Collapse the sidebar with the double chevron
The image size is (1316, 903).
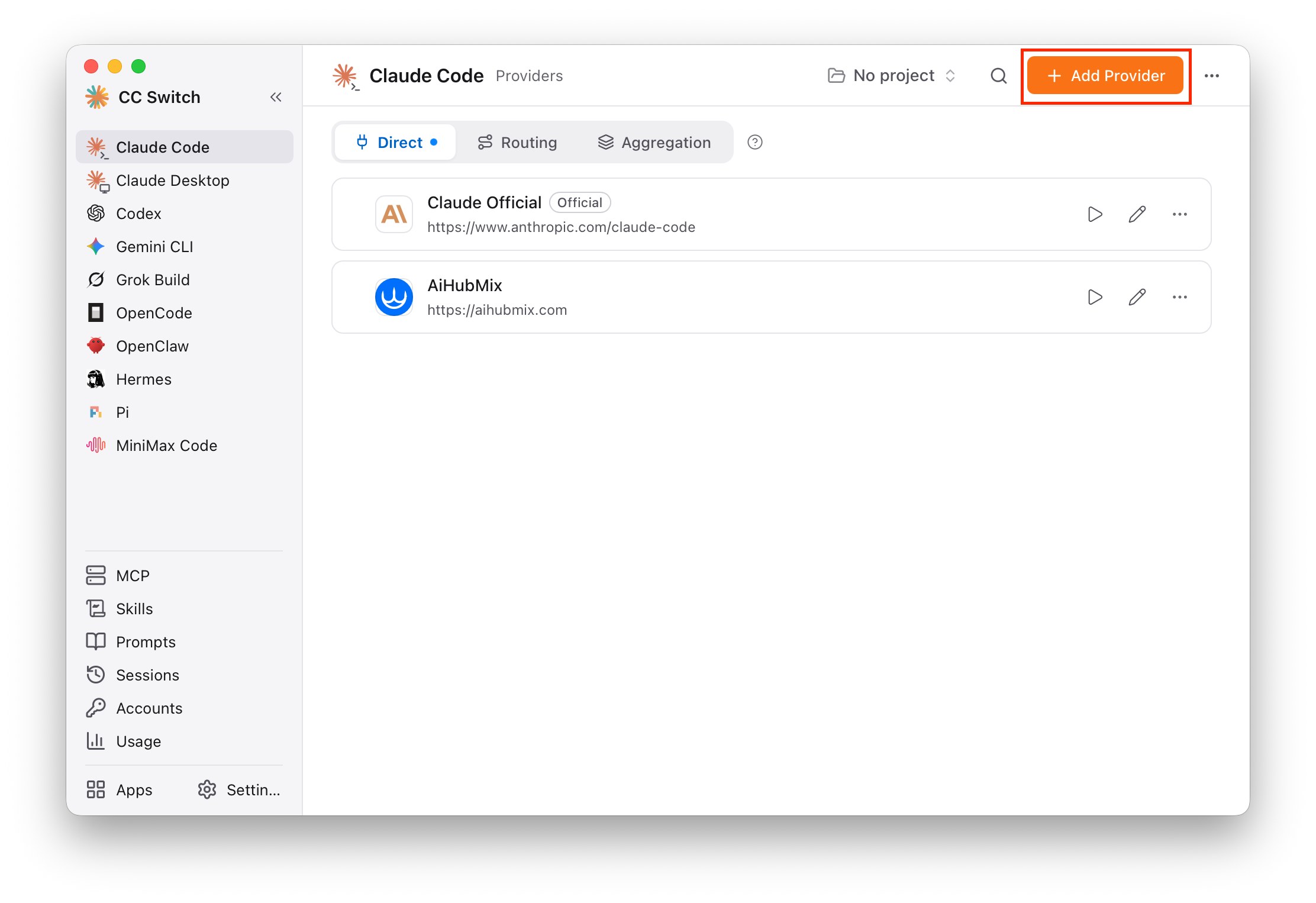(x=276, y=97)
